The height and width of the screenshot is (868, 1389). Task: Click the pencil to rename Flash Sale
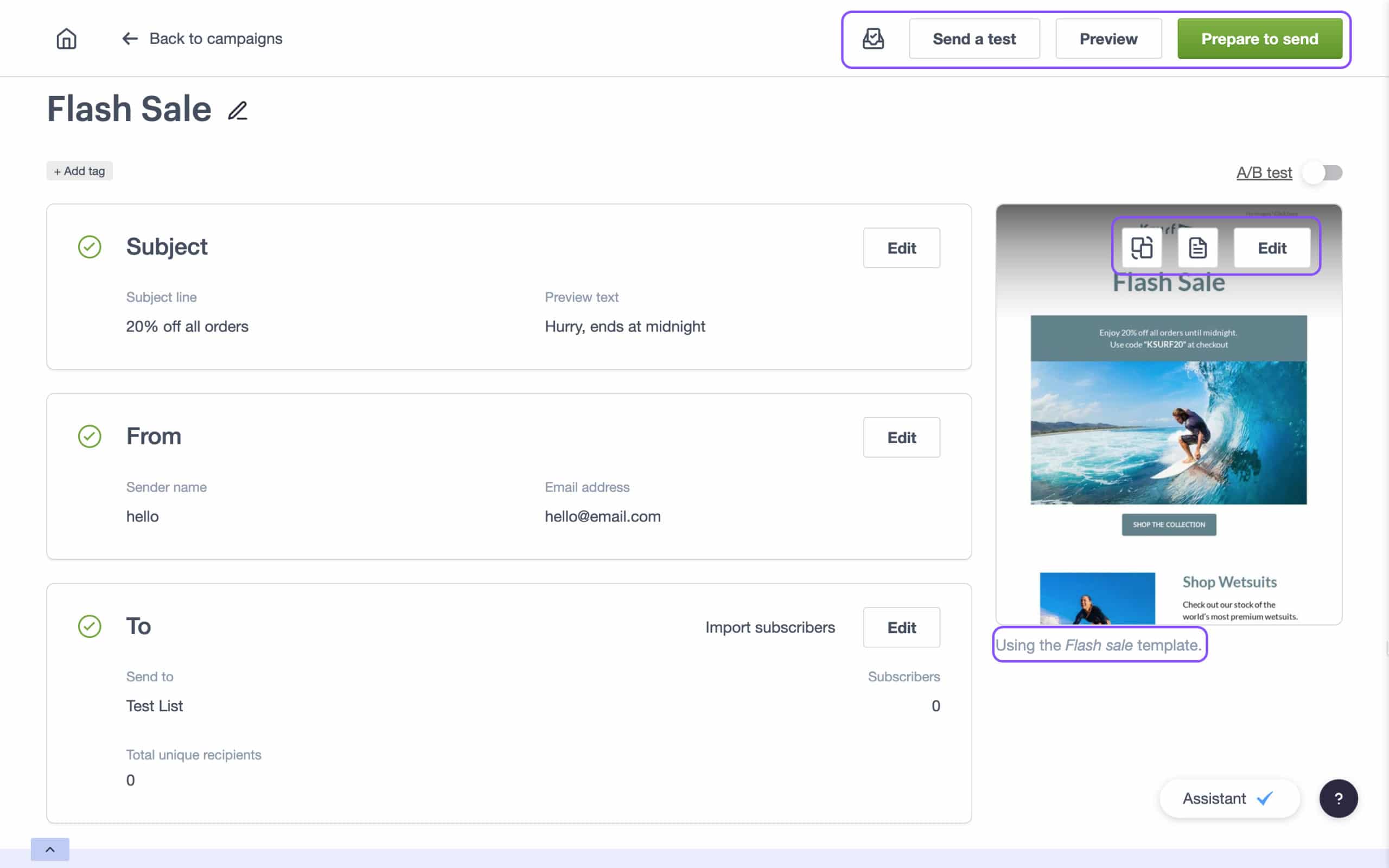pos(237,110)
